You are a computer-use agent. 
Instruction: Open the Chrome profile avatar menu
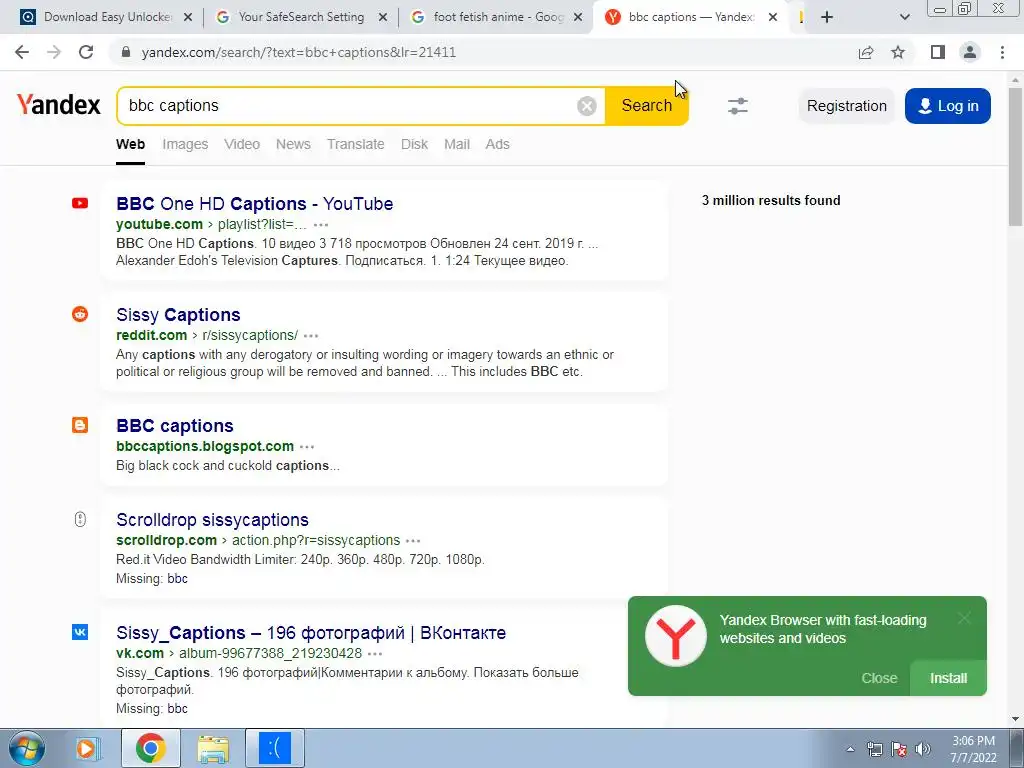pyautogui.click(x=970, y=52)
